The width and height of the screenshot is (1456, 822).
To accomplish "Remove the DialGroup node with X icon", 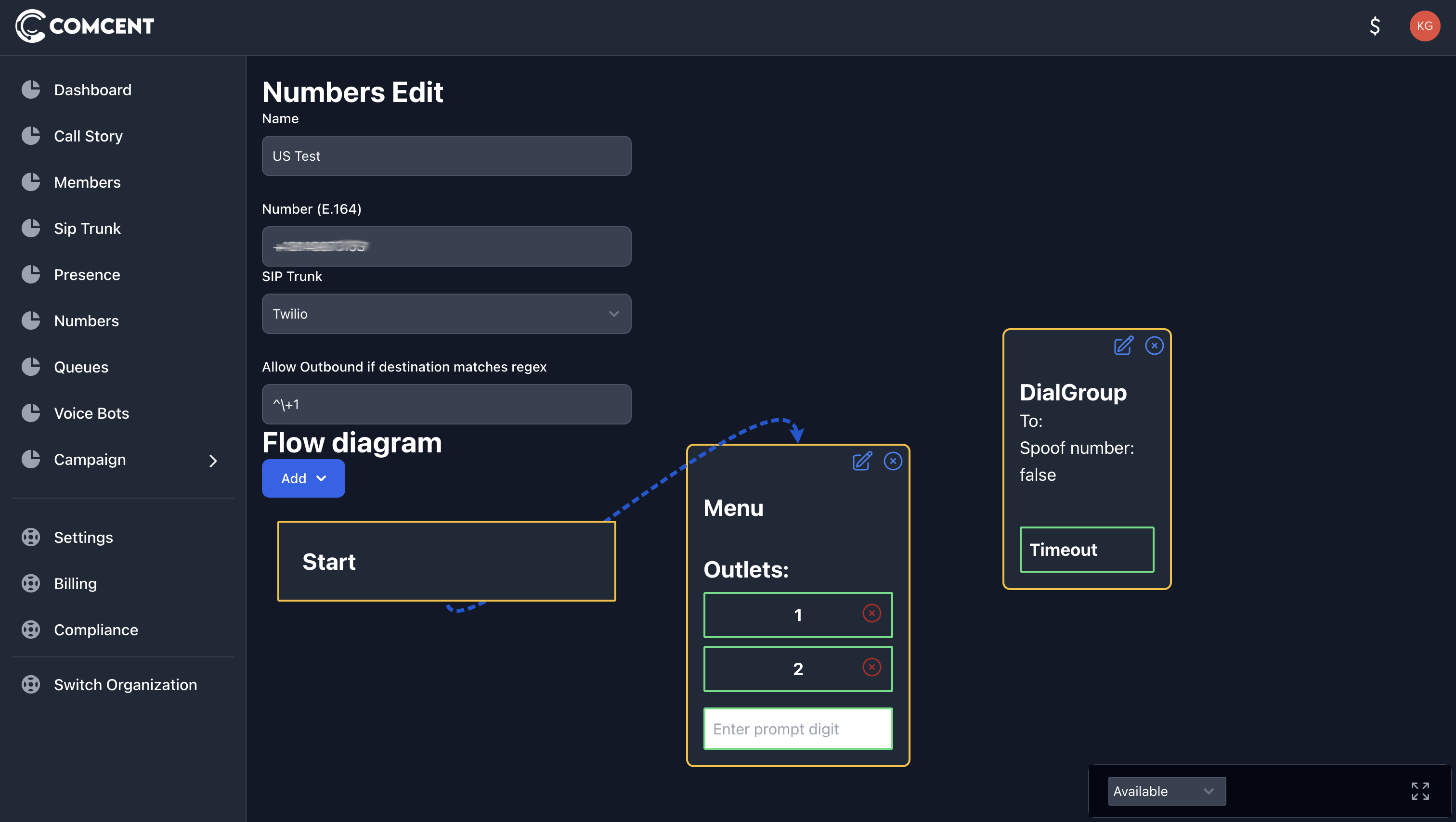I will (x=1154, y=345).
